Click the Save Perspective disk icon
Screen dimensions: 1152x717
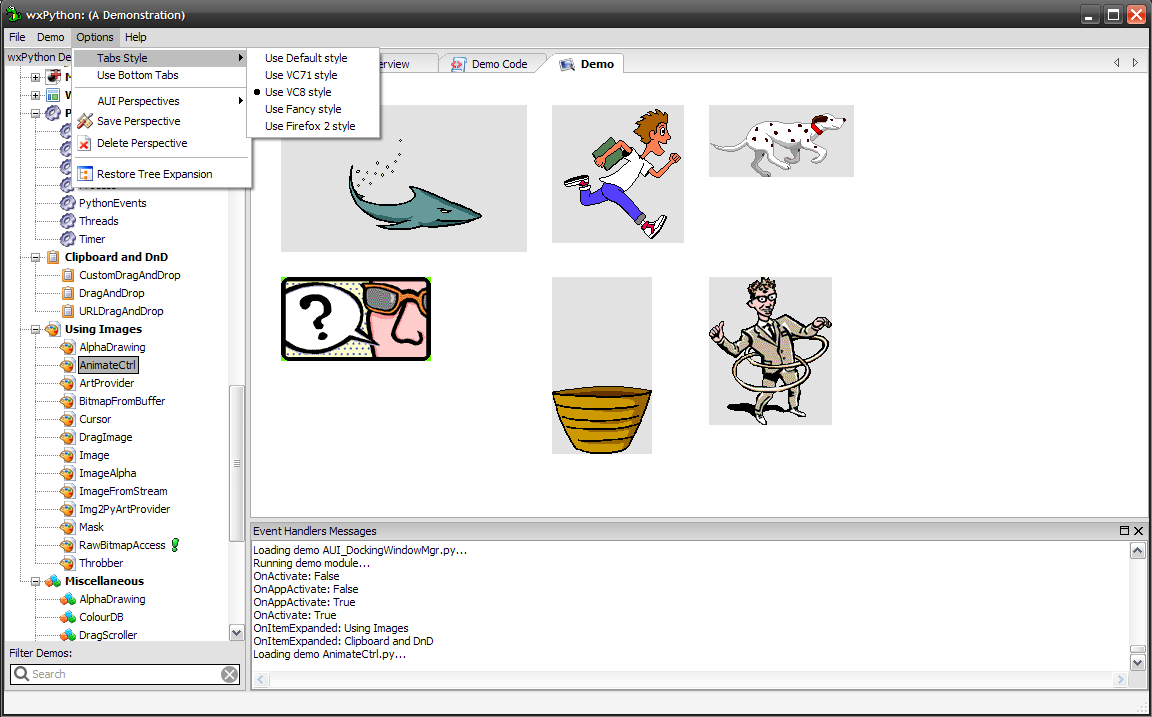click(x=85, y=121)
